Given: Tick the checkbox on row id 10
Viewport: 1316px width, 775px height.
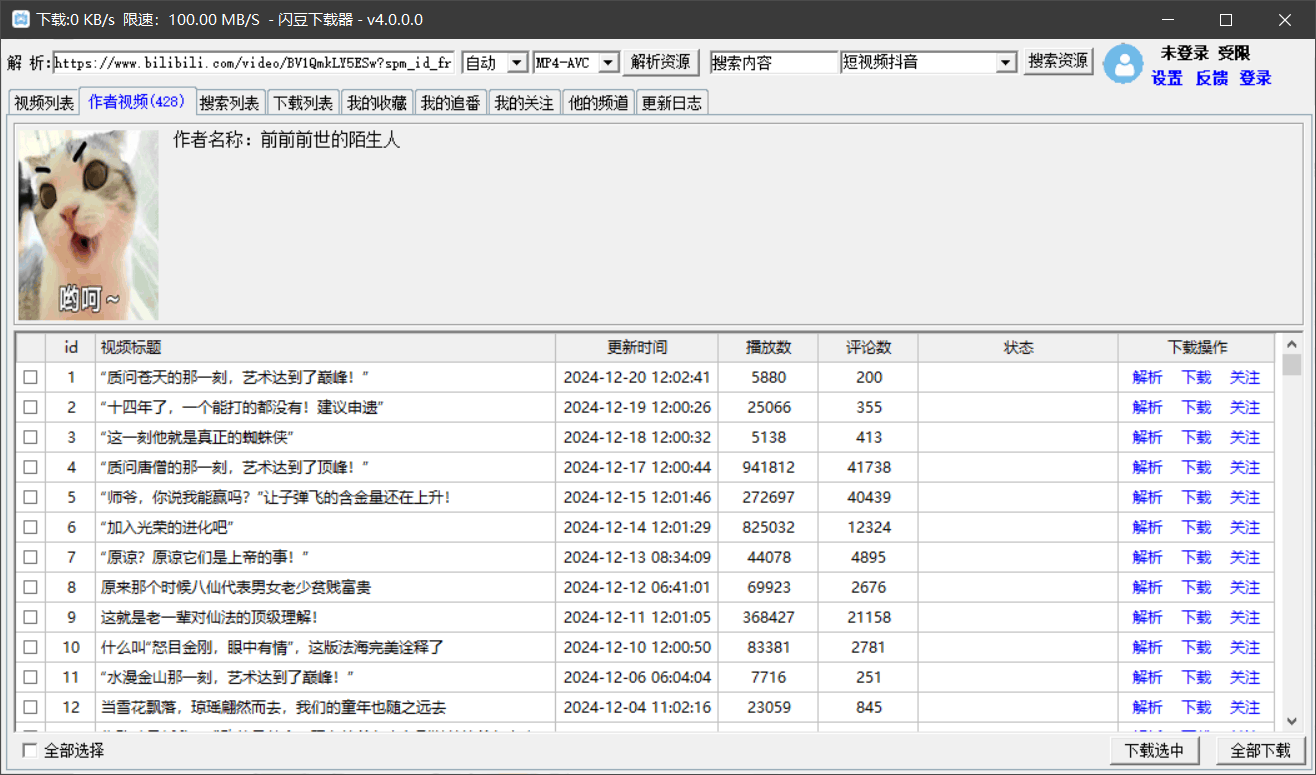Looking at the screenshot, I should click(x=30, y=648).
